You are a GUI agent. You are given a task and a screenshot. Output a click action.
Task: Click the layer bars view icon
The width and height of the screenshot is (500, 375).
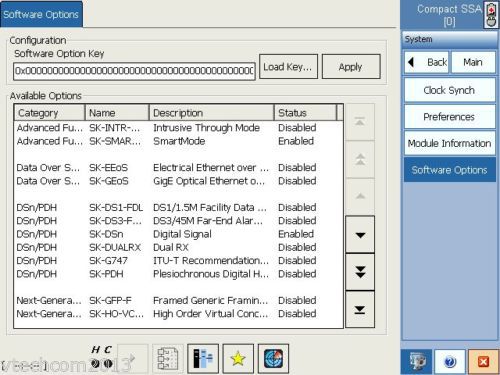pos(203,359)
